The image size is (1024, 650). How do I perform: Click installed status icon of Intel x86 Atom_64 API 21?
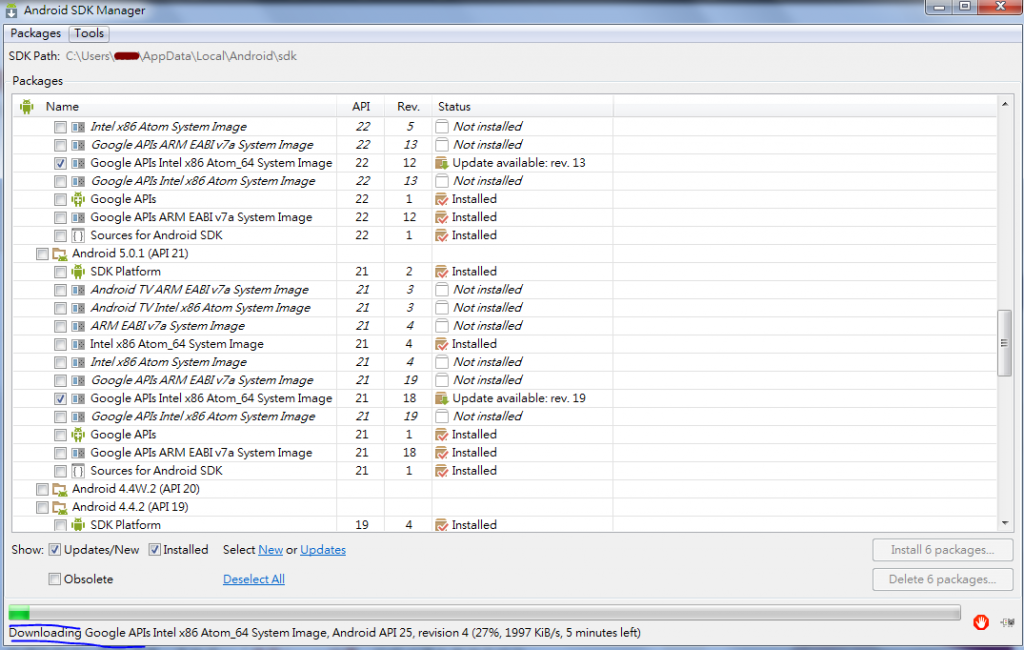[x=442, y=344]
